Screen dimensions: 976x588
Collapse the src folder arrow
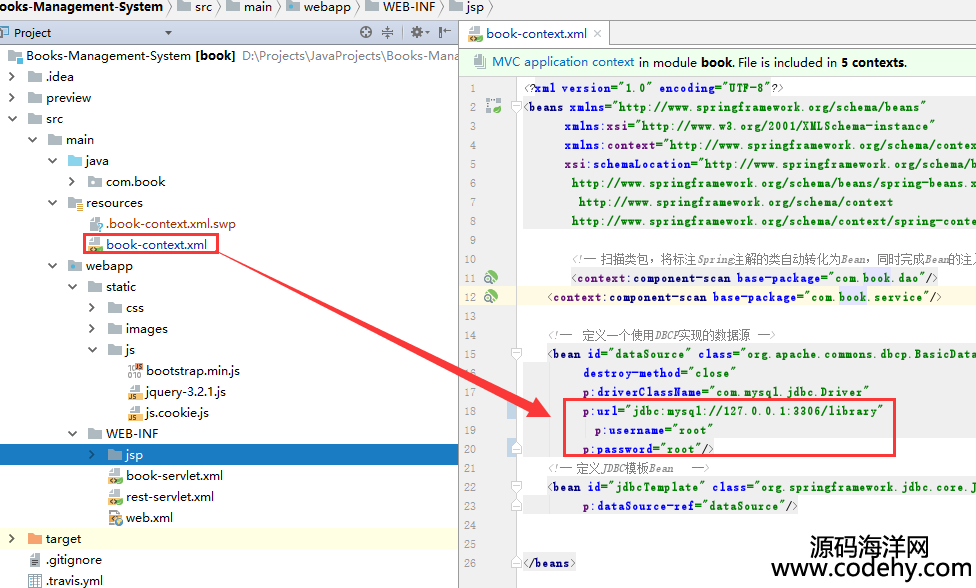12,119
